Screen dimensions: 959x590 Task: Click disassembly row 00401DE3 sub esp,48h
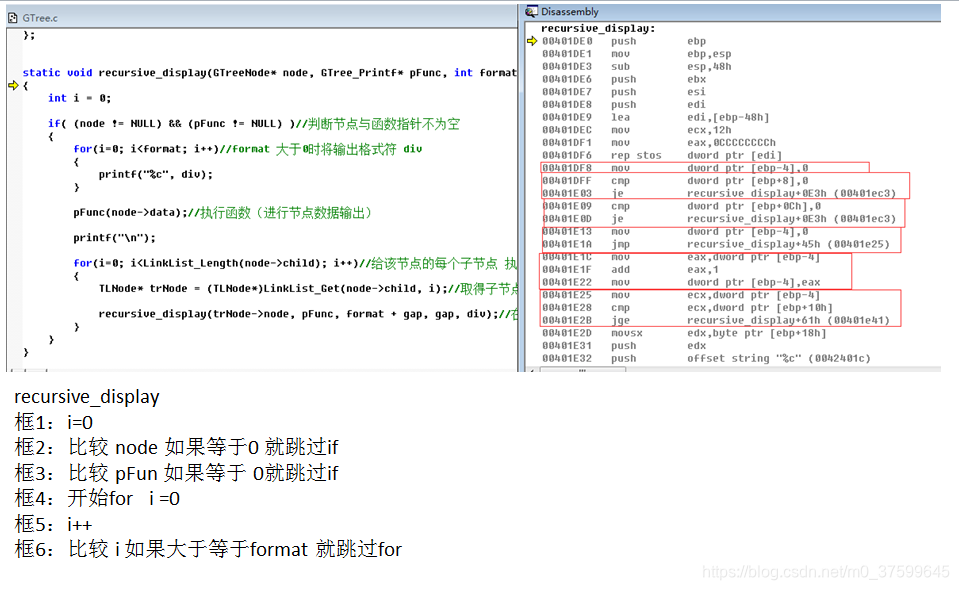(x=637, y=67)
